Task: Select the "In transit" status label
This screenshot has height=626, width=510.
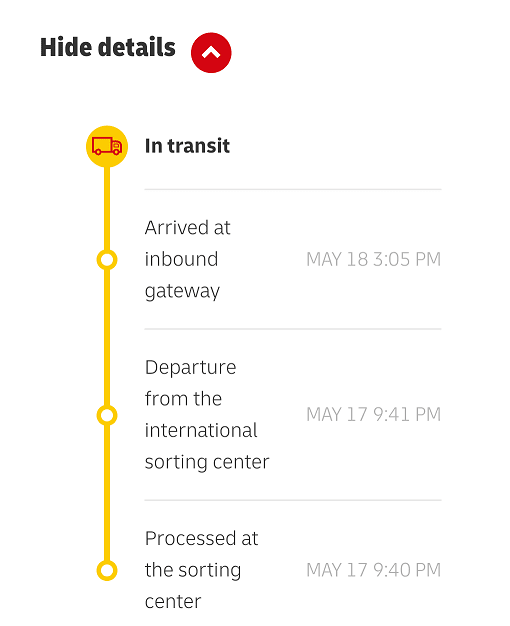Action: [187, 146]
